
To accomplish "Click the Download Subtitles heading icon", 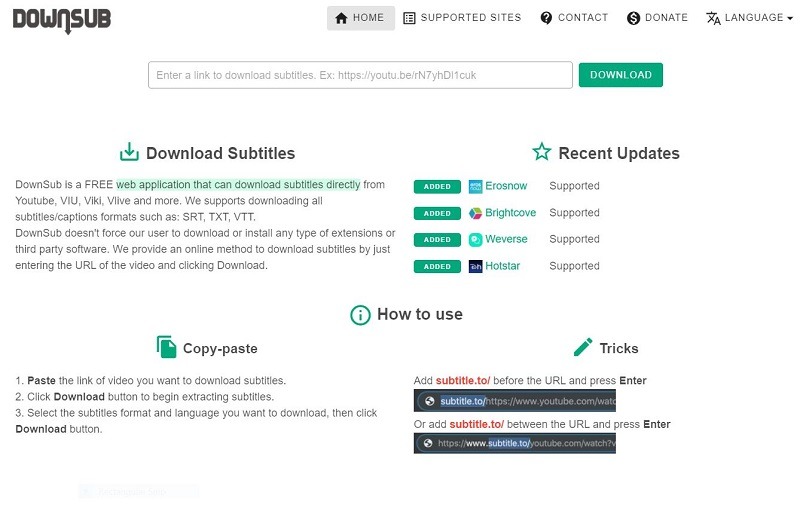I will coord(129,153).
